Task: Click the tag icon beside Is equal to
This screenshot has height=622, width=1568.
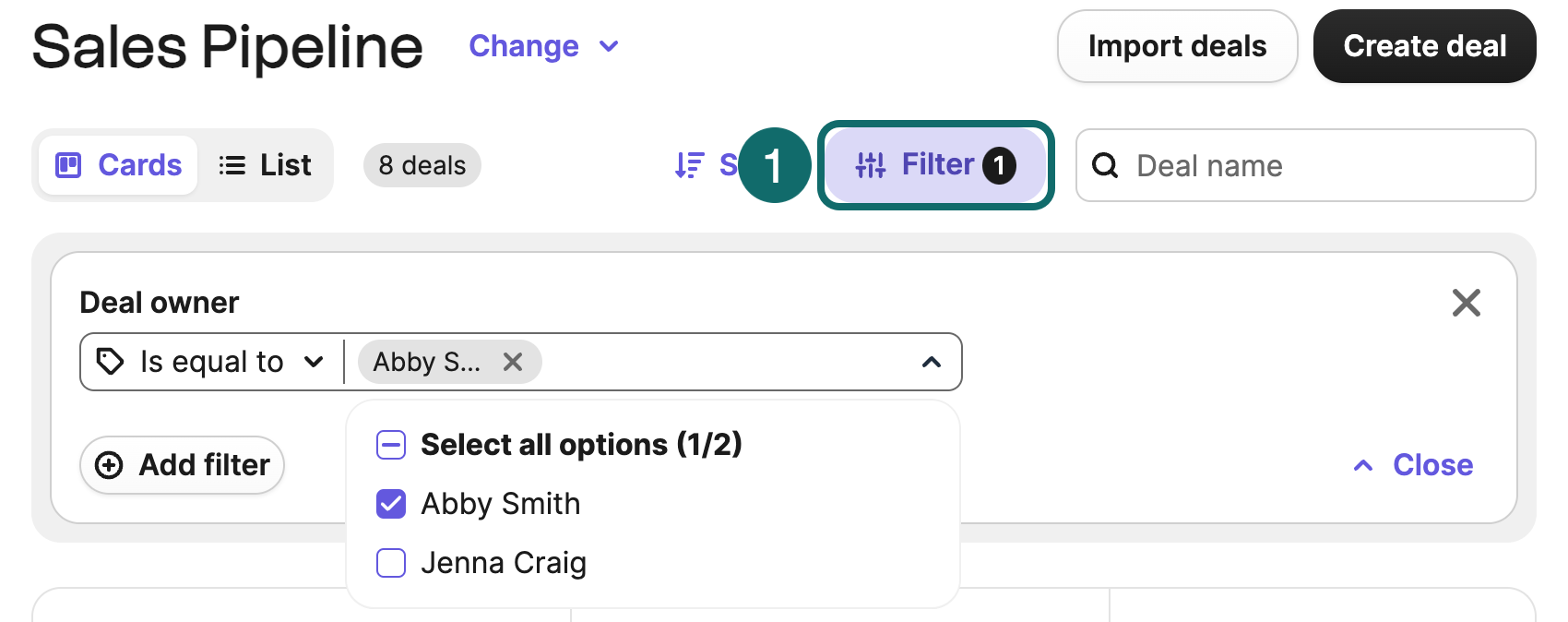Action: point(111,362)
